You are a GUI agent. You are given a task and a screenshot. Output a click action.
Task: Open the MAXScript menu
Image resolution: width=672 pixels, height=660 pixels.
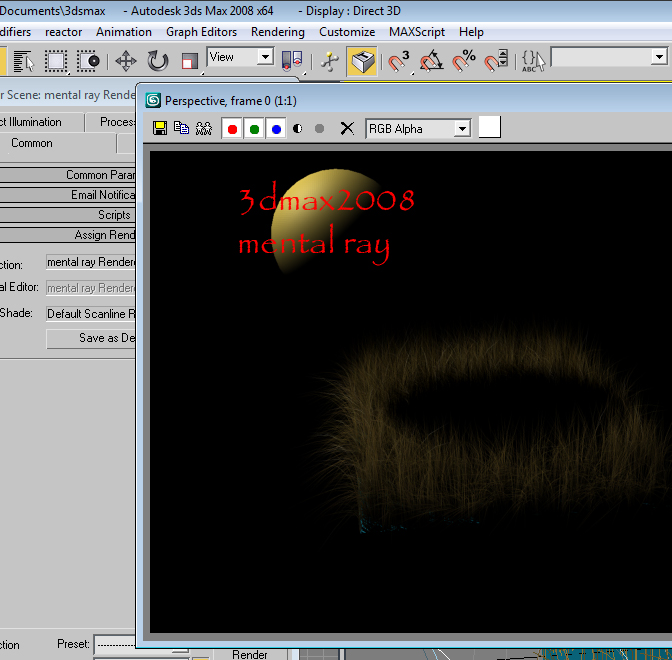coord(417,32)
